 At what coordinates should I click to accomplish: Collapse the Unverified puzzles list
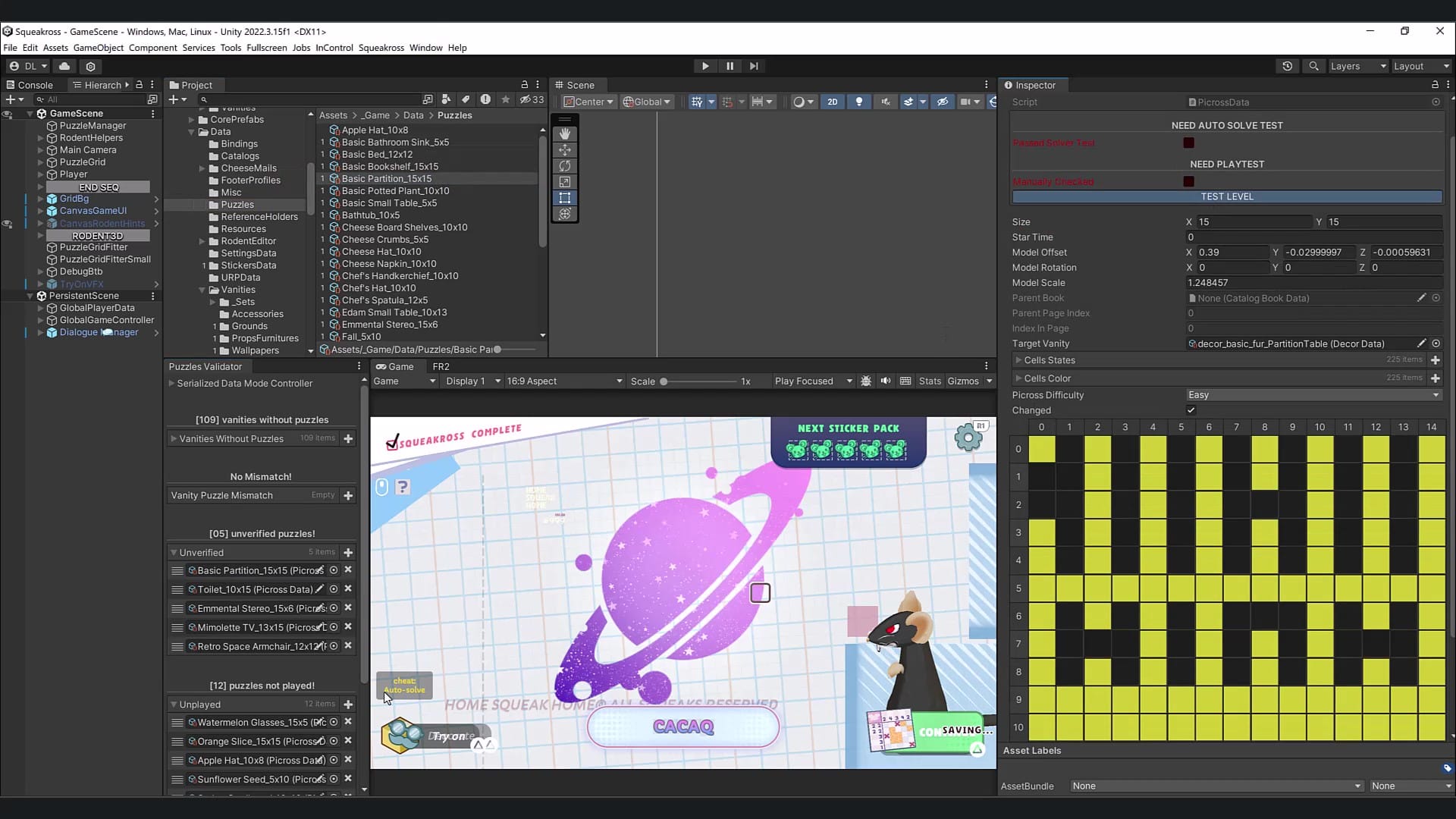(175, 552)
